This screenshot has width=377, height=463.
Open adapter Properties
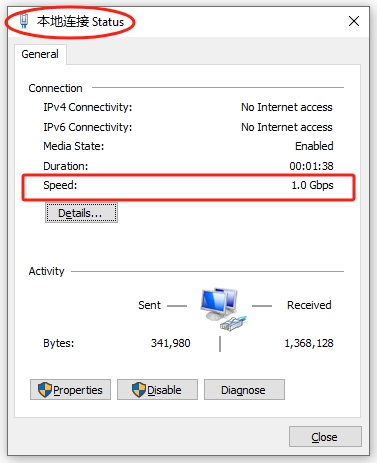pos(70,389)
